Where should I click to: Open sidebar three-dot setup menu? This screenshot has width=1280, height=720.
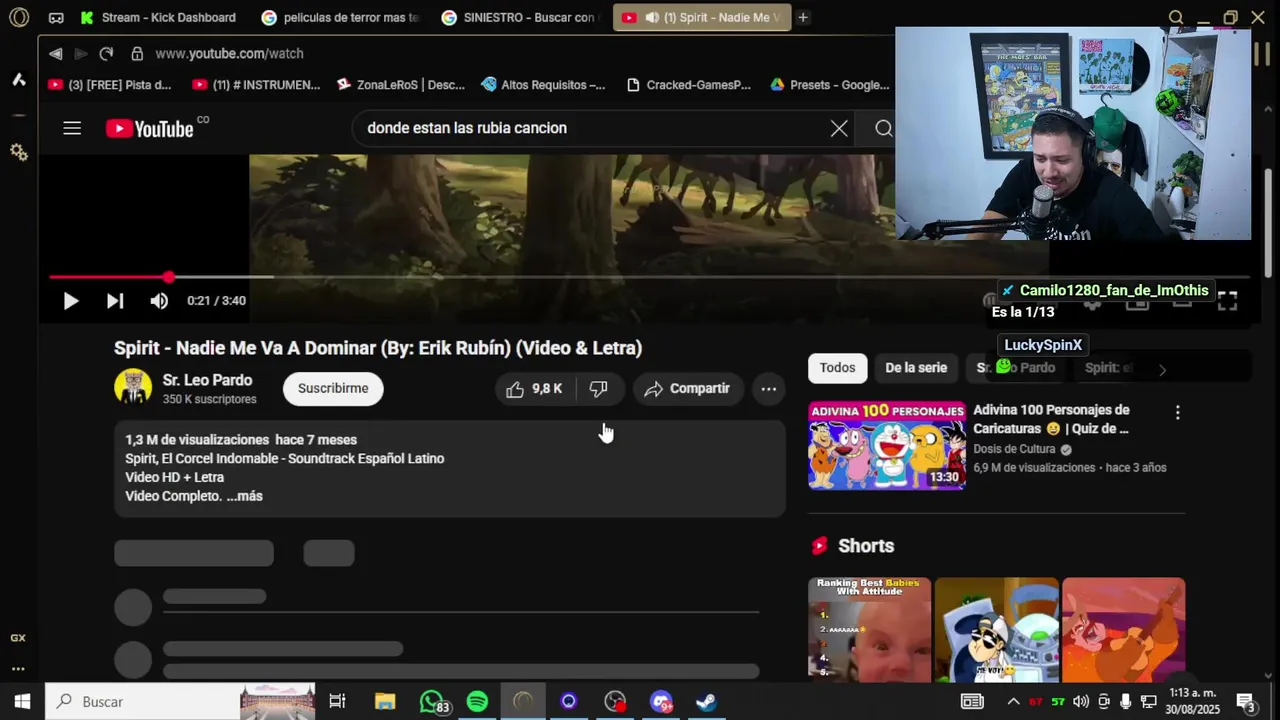pyautogui.click(x=18, y=669)
